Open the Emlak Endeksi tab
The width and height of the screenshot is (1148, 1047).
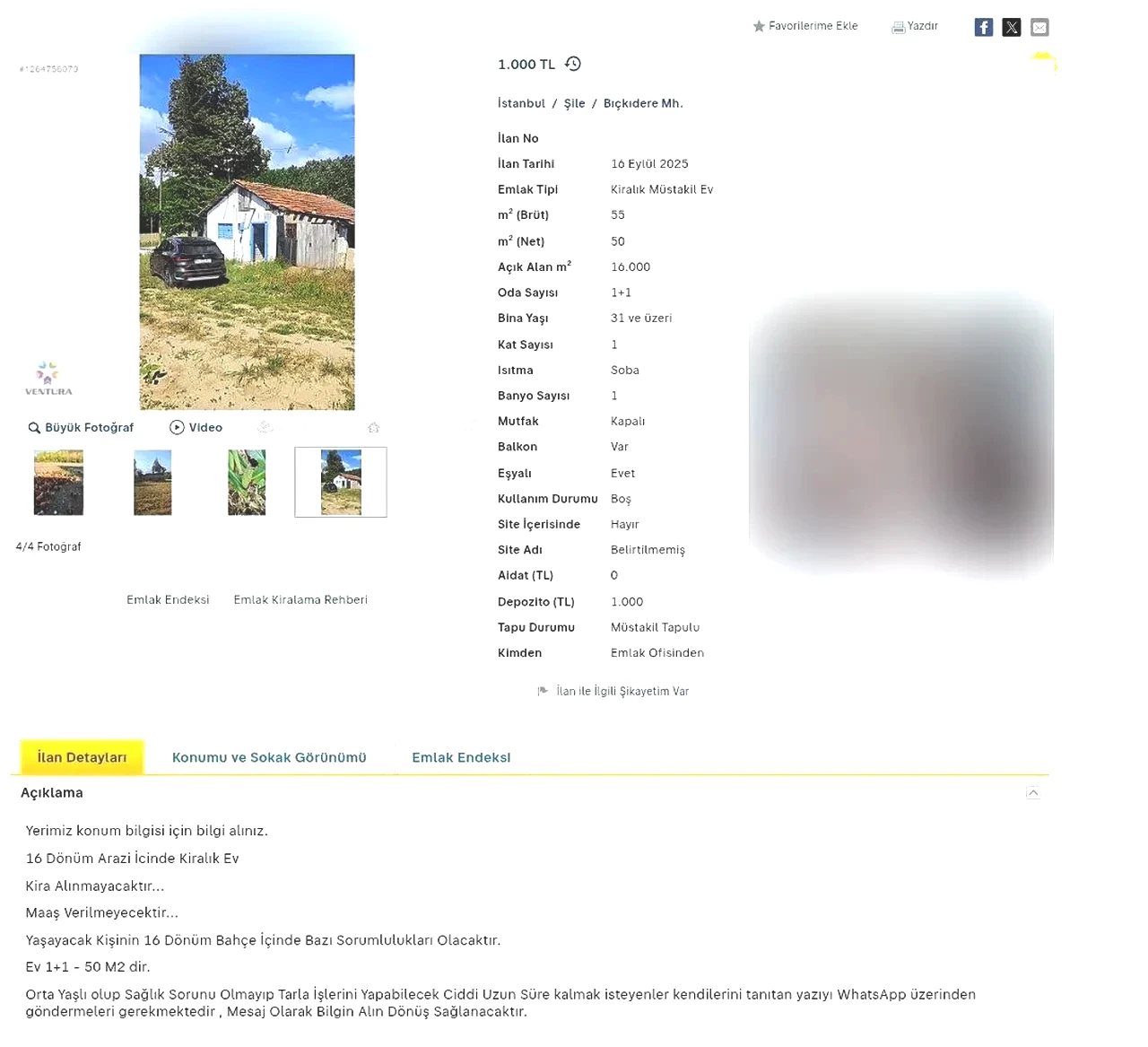pyautogui.click(x=461, y=757)
